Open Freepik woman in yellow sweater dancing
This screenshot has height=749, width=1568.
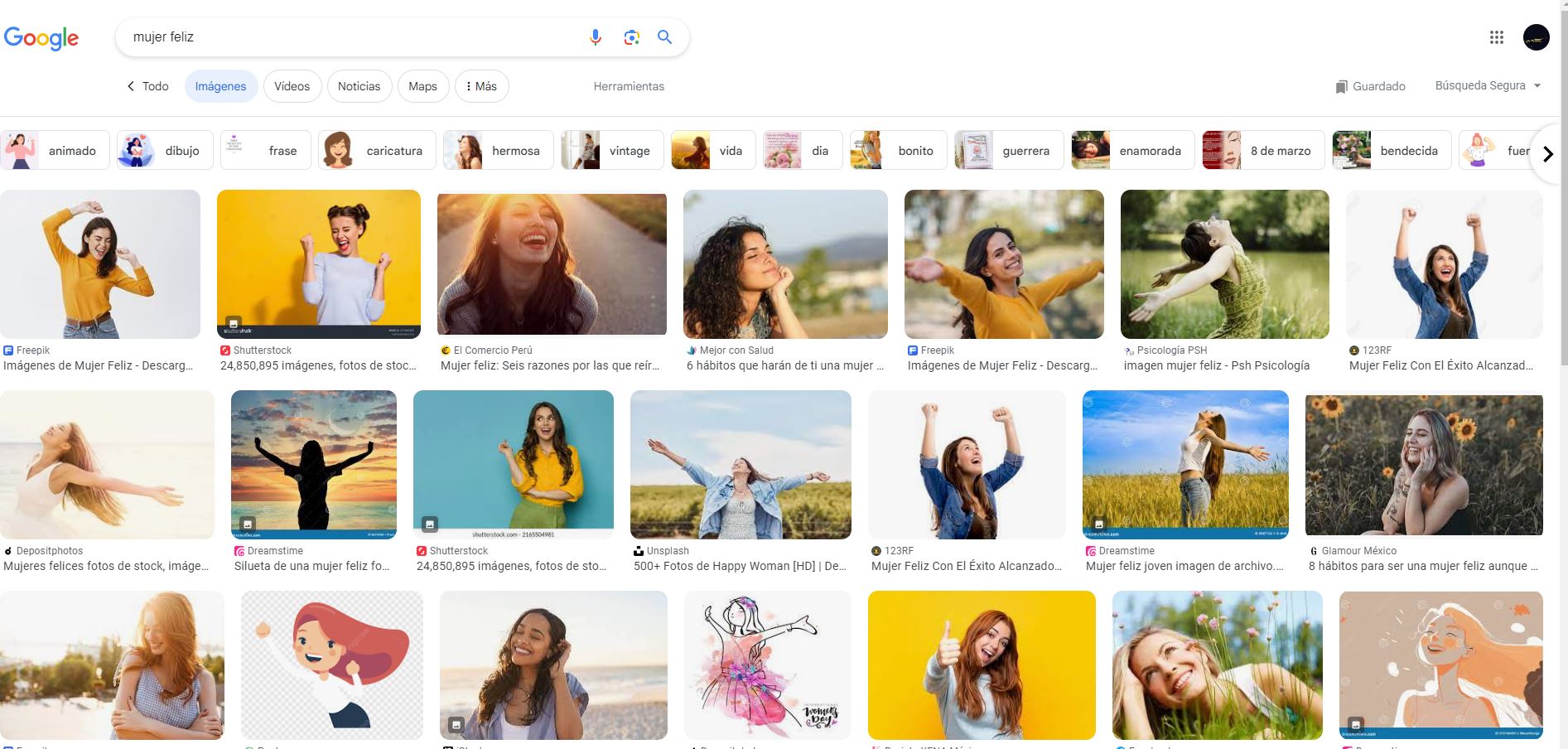100,264
